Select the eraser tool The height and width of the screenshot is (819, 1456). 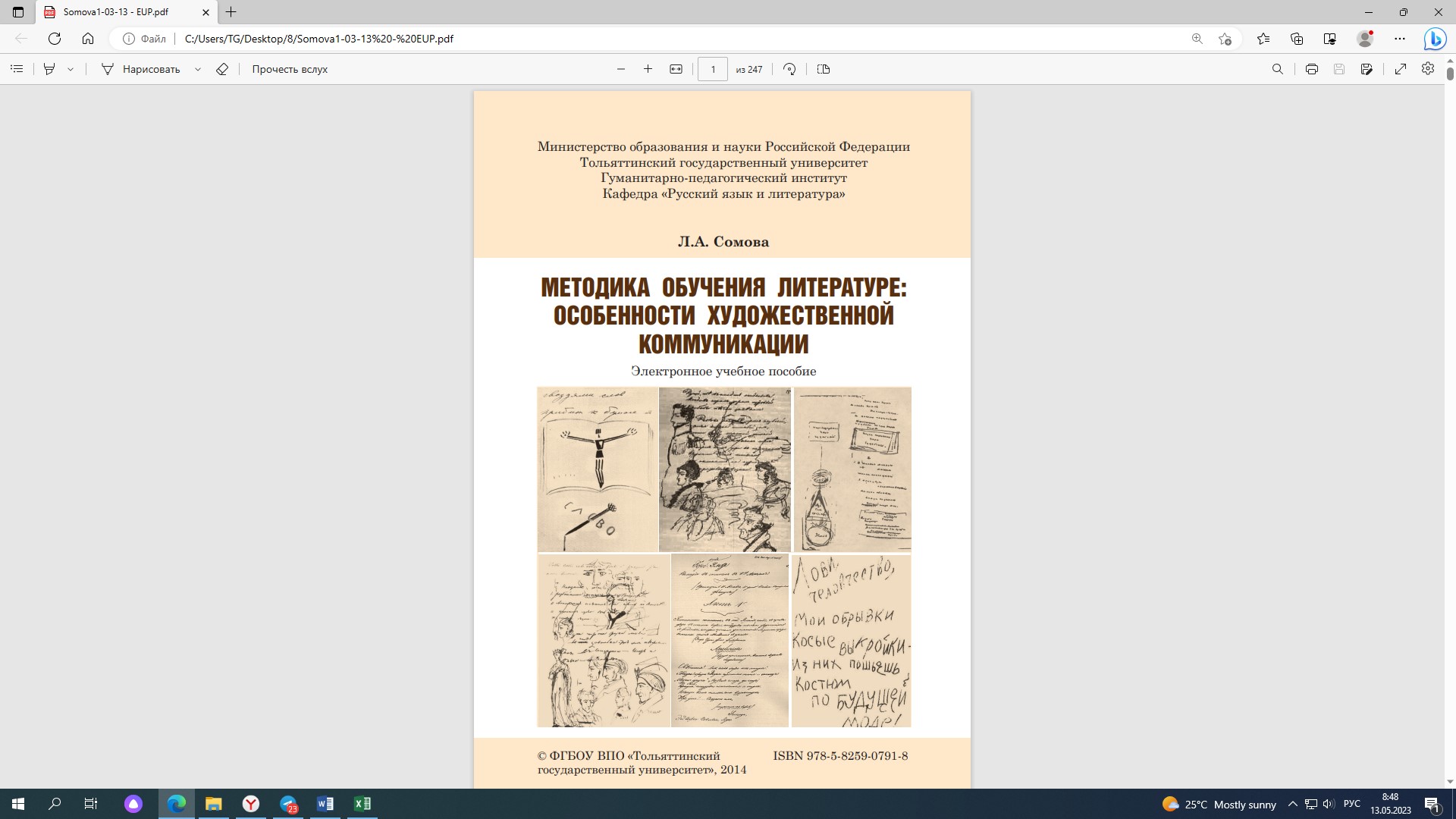(222, 69)
